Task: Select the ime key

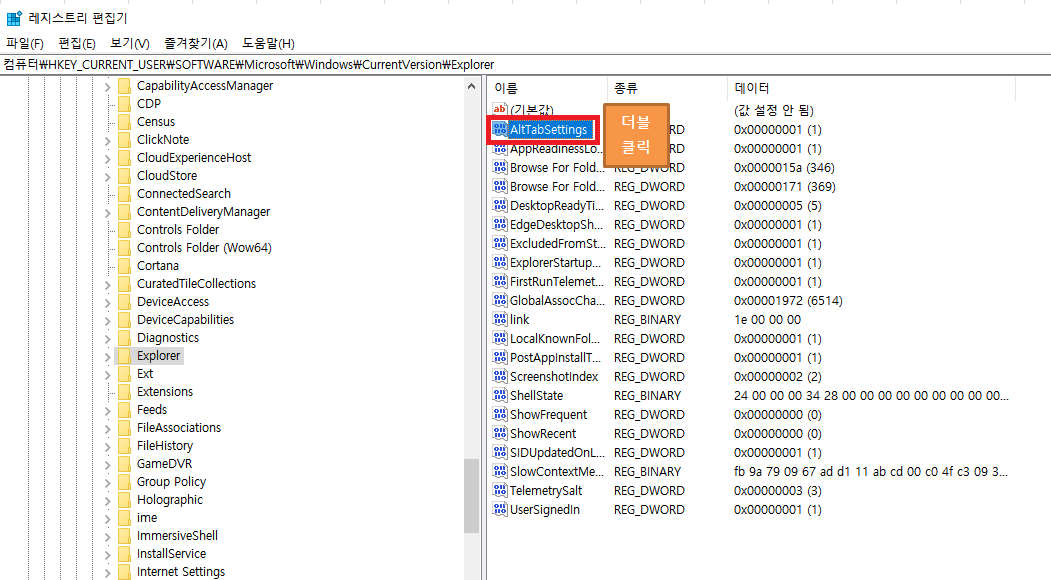Action: point(147,518)
